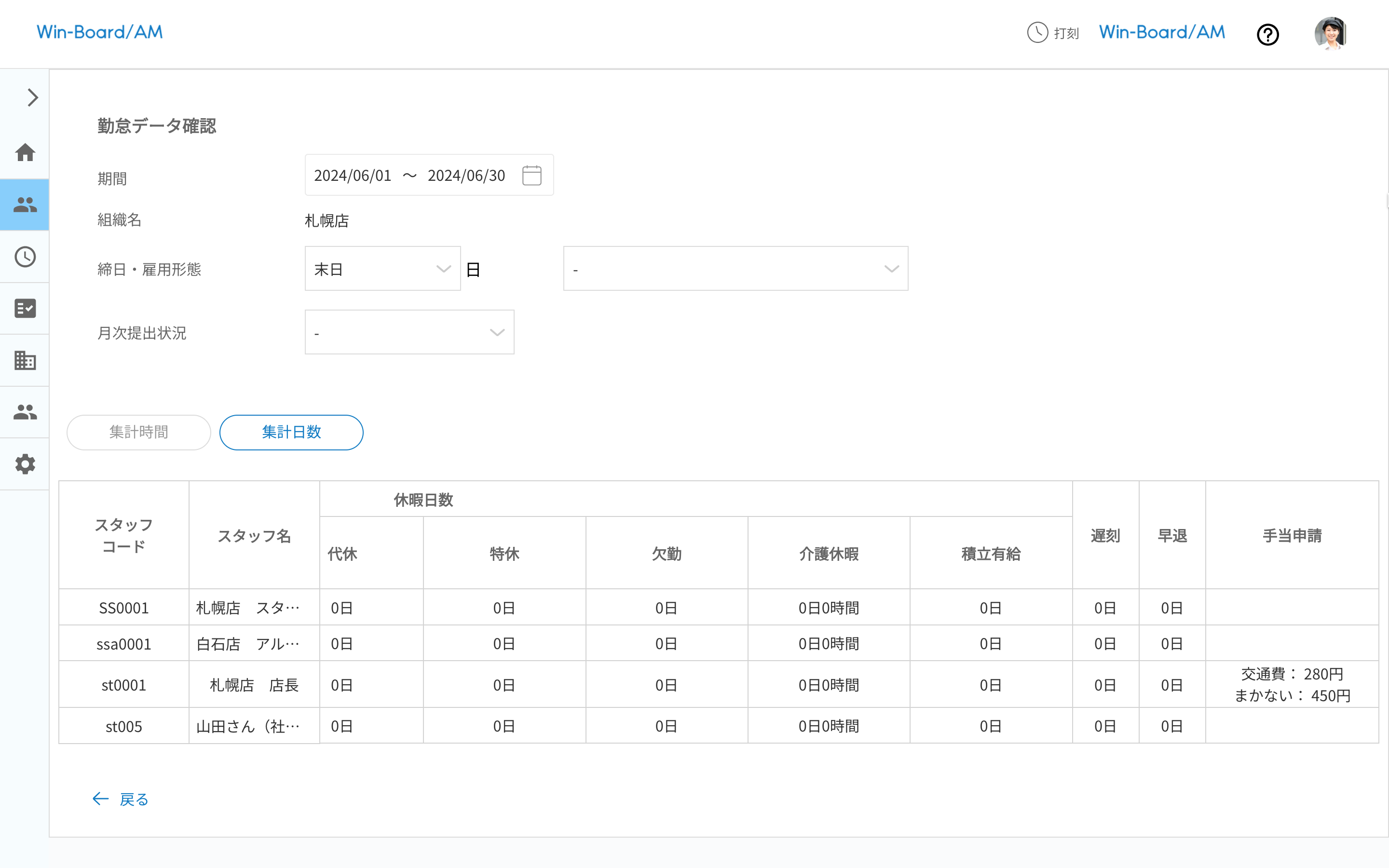Click the 2024/06/01 start date field
The image size is (1389, 868).
[x=353, y=175]
